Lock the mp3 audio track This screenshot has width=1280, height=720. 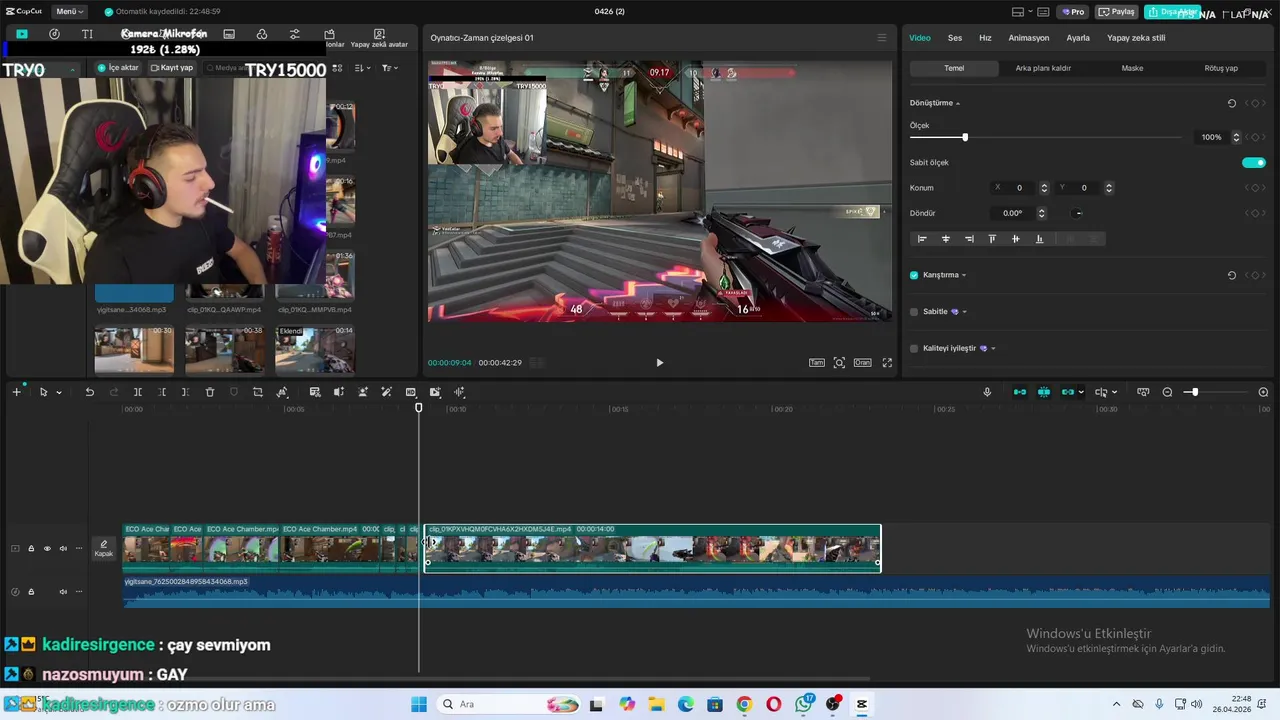31,592
